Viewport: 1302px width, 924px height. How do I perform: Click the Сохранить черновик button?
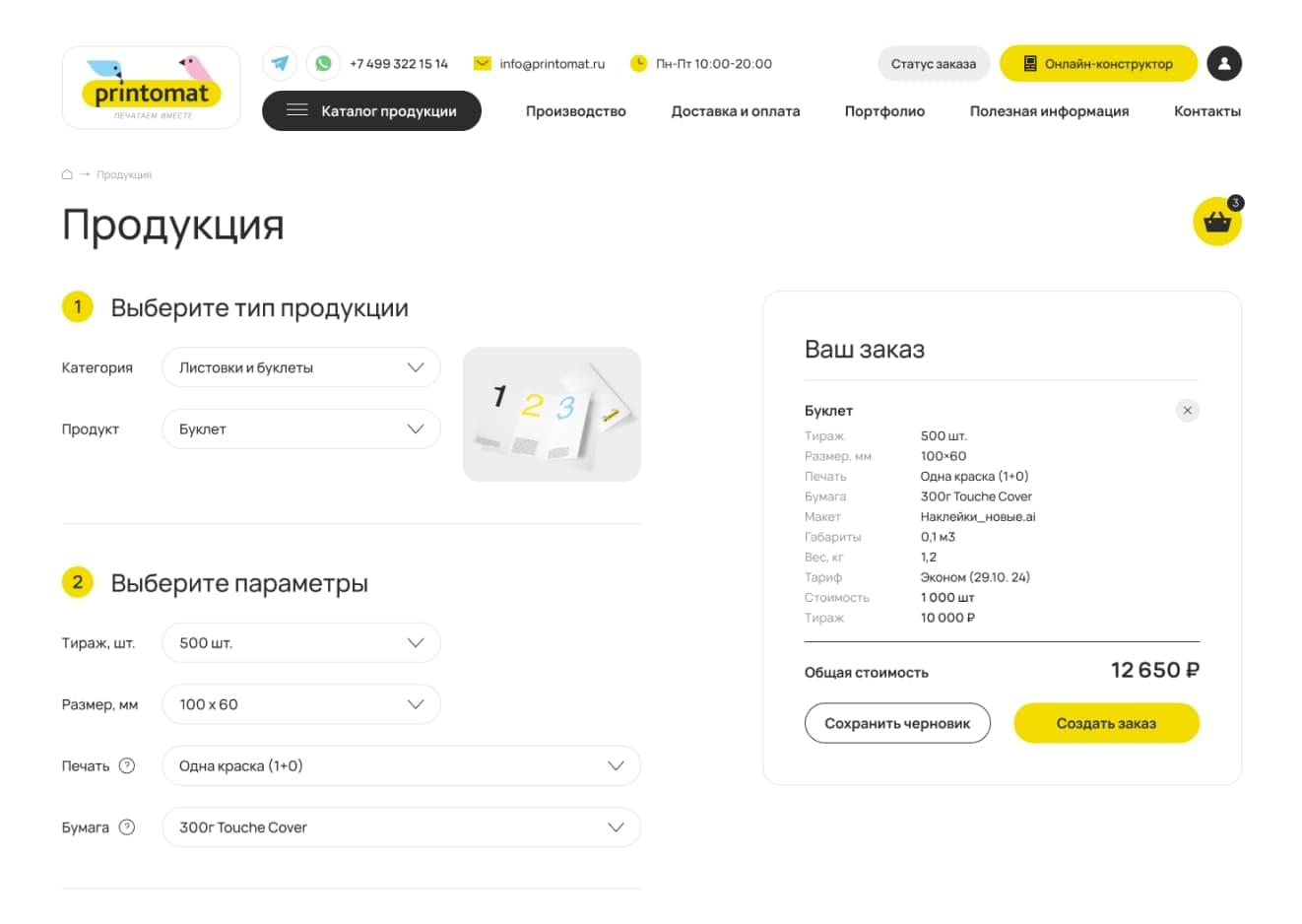click(897, 722)
